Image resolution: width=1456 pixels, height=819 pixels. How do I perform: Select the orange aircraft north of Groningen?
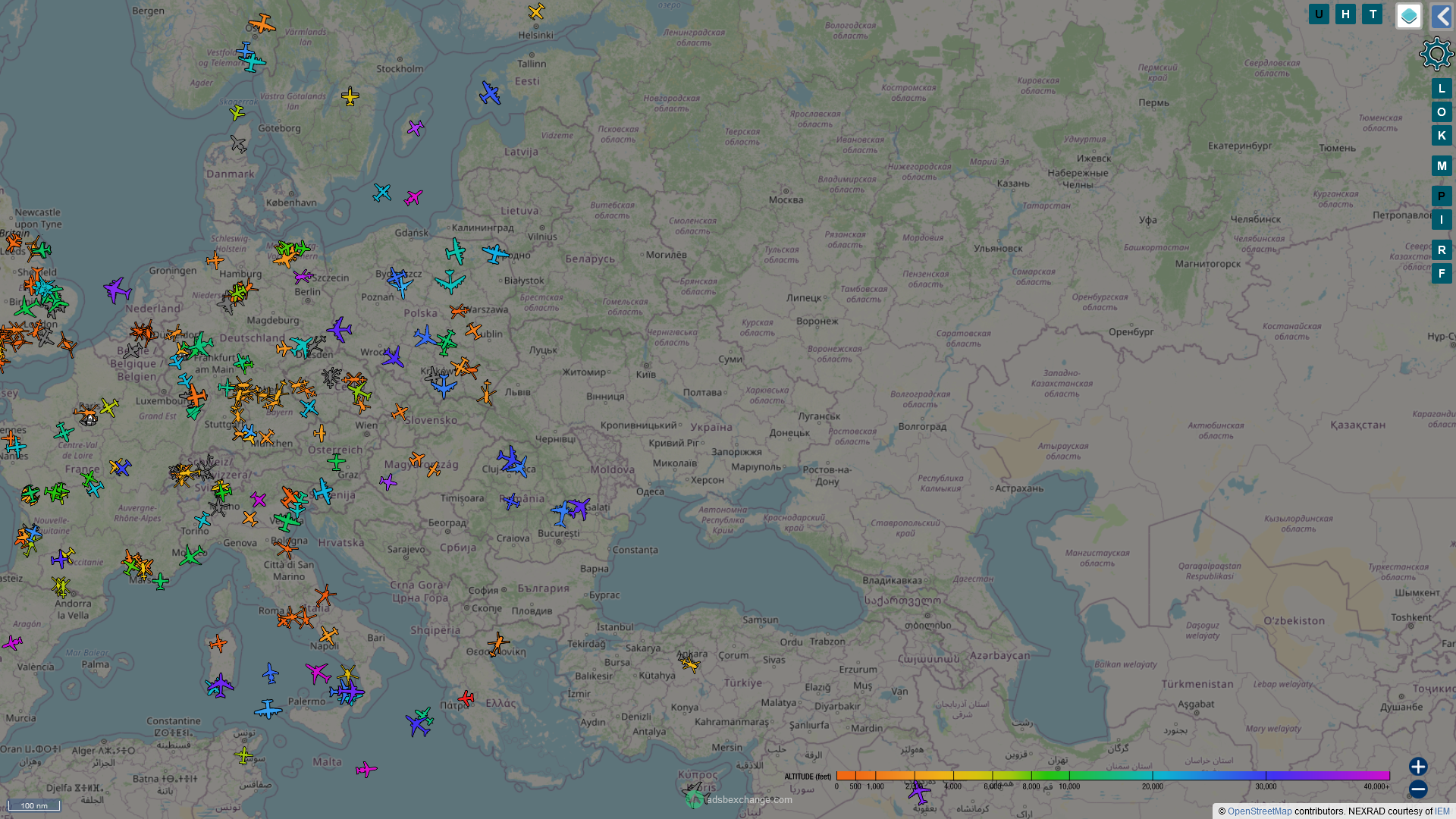point(215,261)
